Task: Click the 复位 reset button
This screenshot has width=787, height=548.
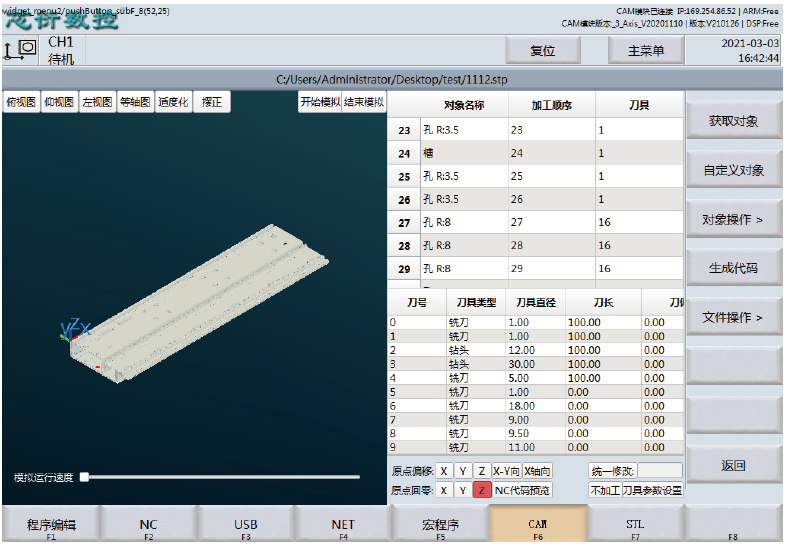Action: tap(542, 51)
